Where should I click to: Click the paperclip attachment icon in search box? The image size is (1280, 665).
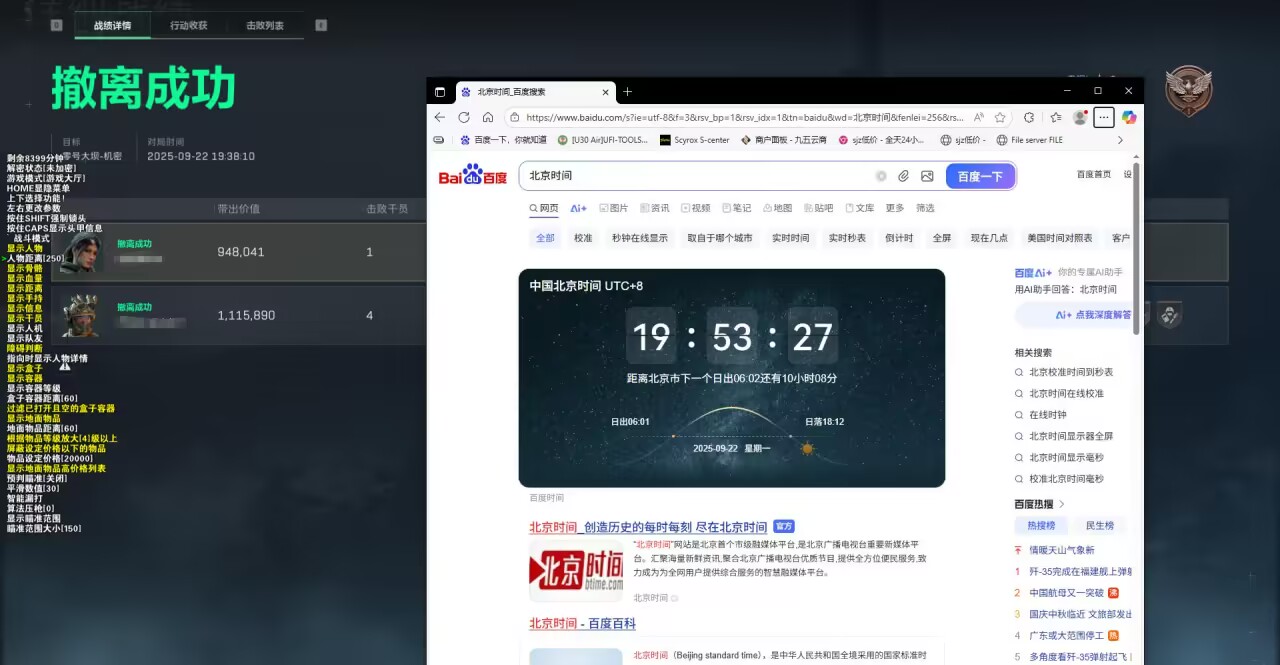903,176
